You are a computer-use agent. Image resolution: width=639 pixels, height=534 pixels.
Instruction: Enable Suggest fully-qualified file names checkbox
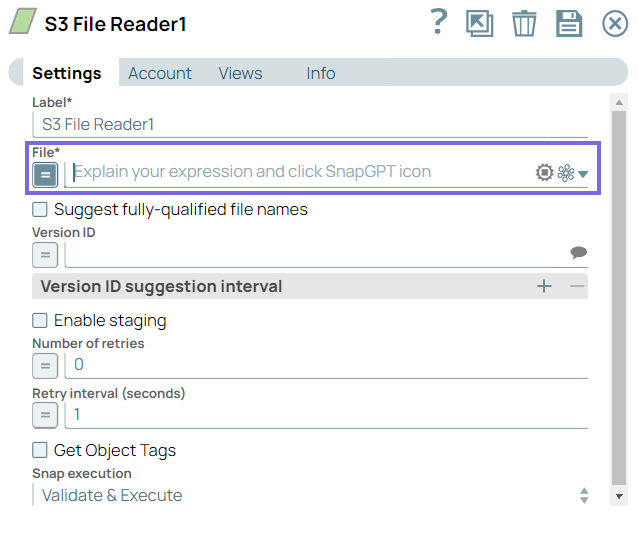(40, 210)
